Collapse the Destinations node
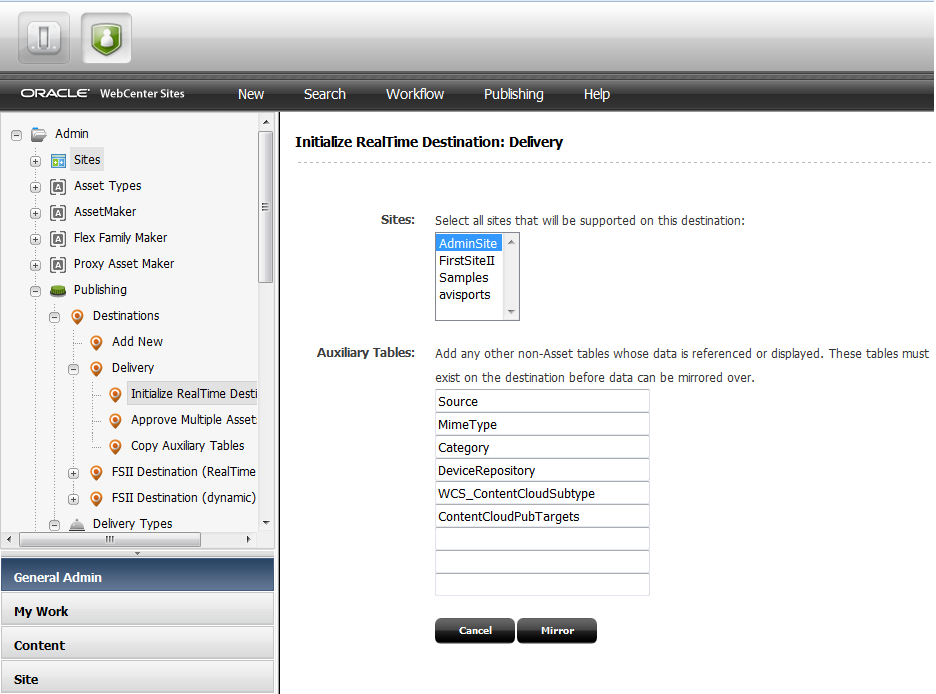Viewport: 936px width, 694px height. [54, 317]
